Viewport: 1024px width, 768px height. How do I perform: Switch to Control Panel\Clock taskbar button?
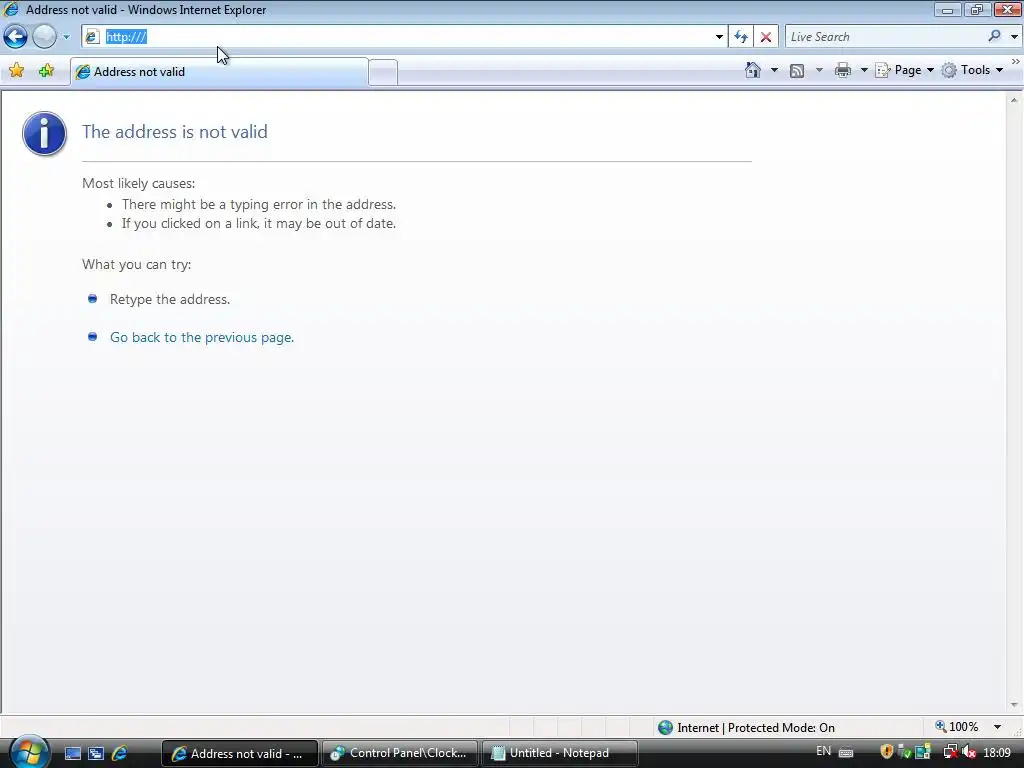point(400,753)
